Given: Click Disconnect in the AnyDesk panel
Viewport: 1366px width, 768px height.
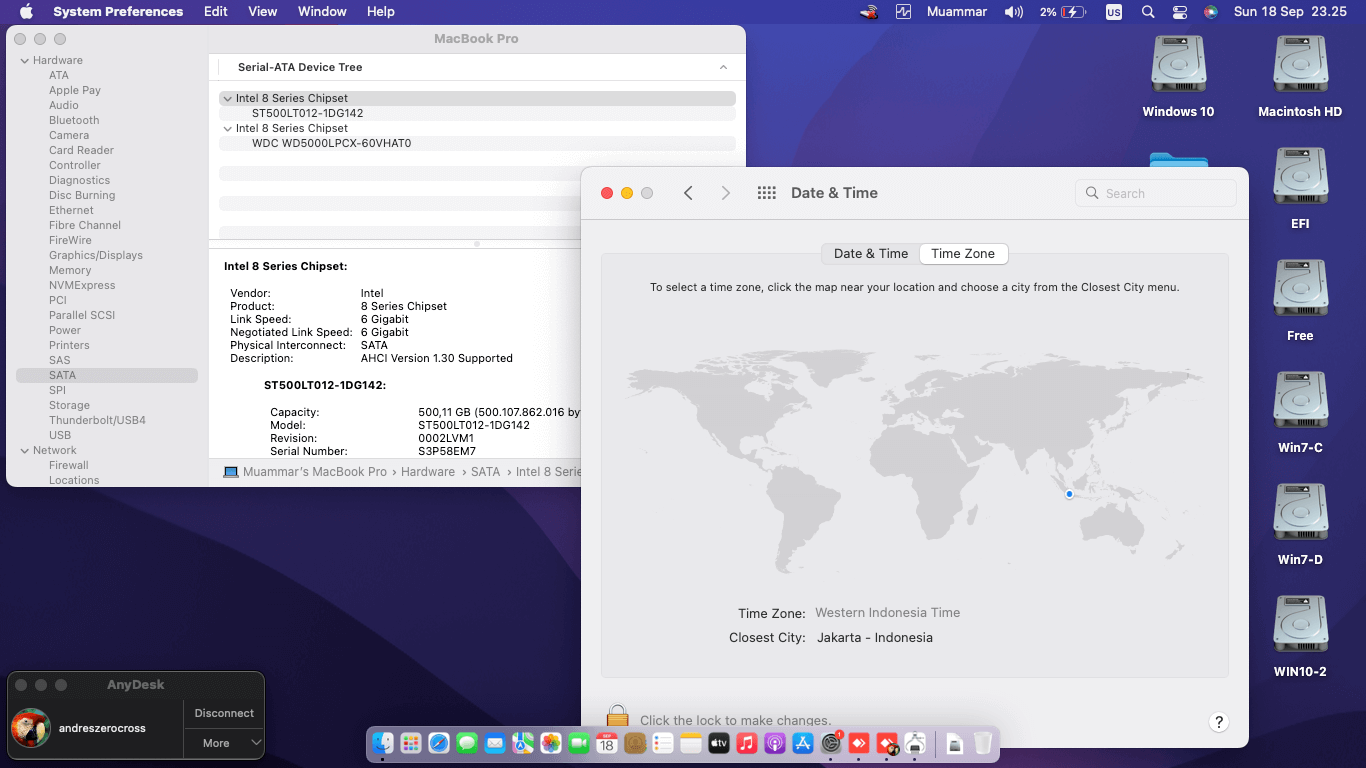Looking at the screenshot, I should [x=224, y=713].
